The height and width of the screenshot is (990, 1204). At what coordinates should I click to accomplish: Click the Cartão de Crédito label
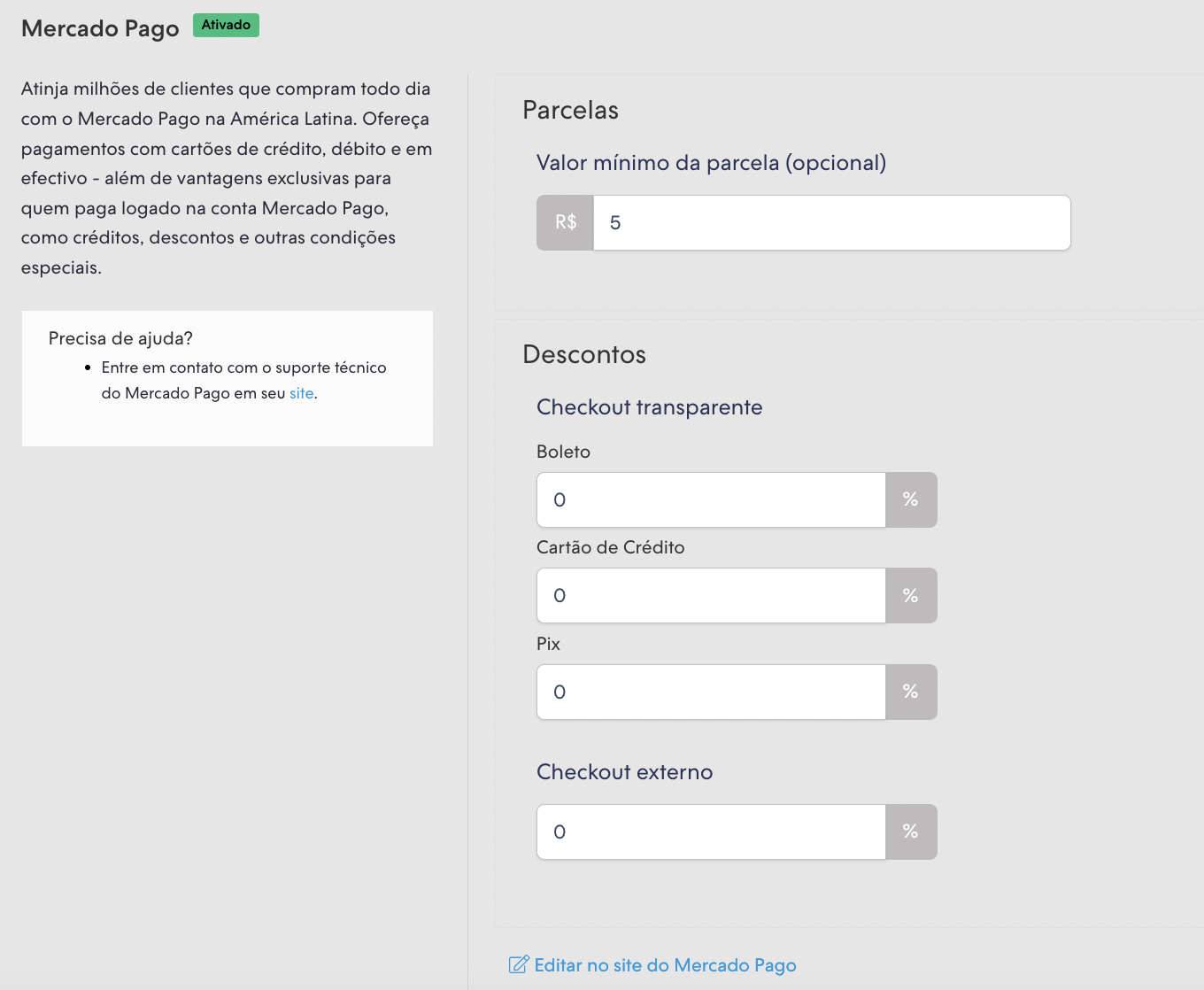[x=610, y=547]
